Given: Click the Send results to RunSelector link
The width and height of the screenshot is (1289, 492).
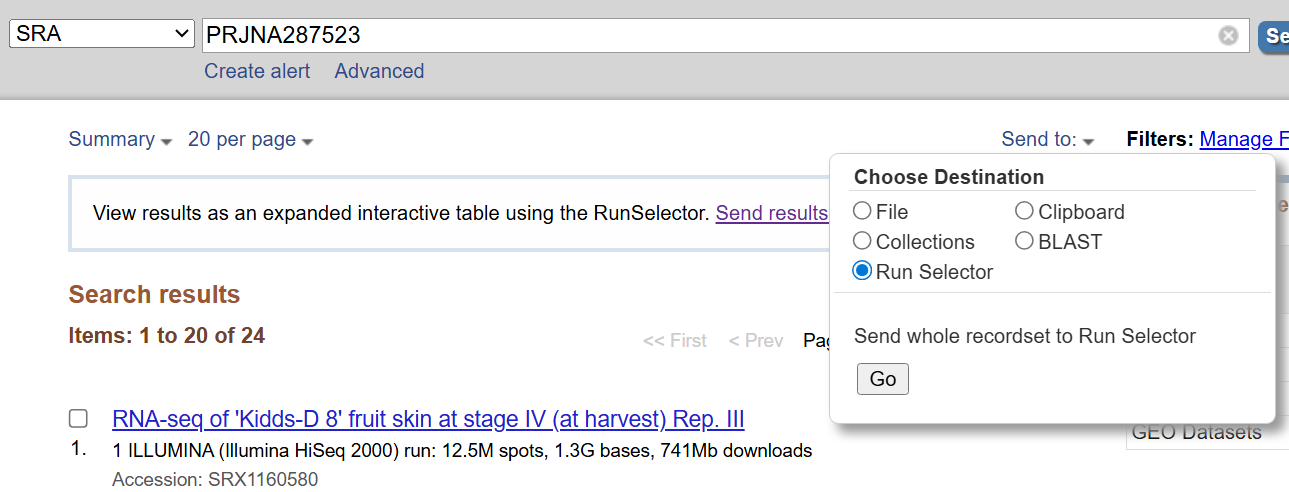Looking at the screenshot, I should pyautogui.click(x=771, y=213).
